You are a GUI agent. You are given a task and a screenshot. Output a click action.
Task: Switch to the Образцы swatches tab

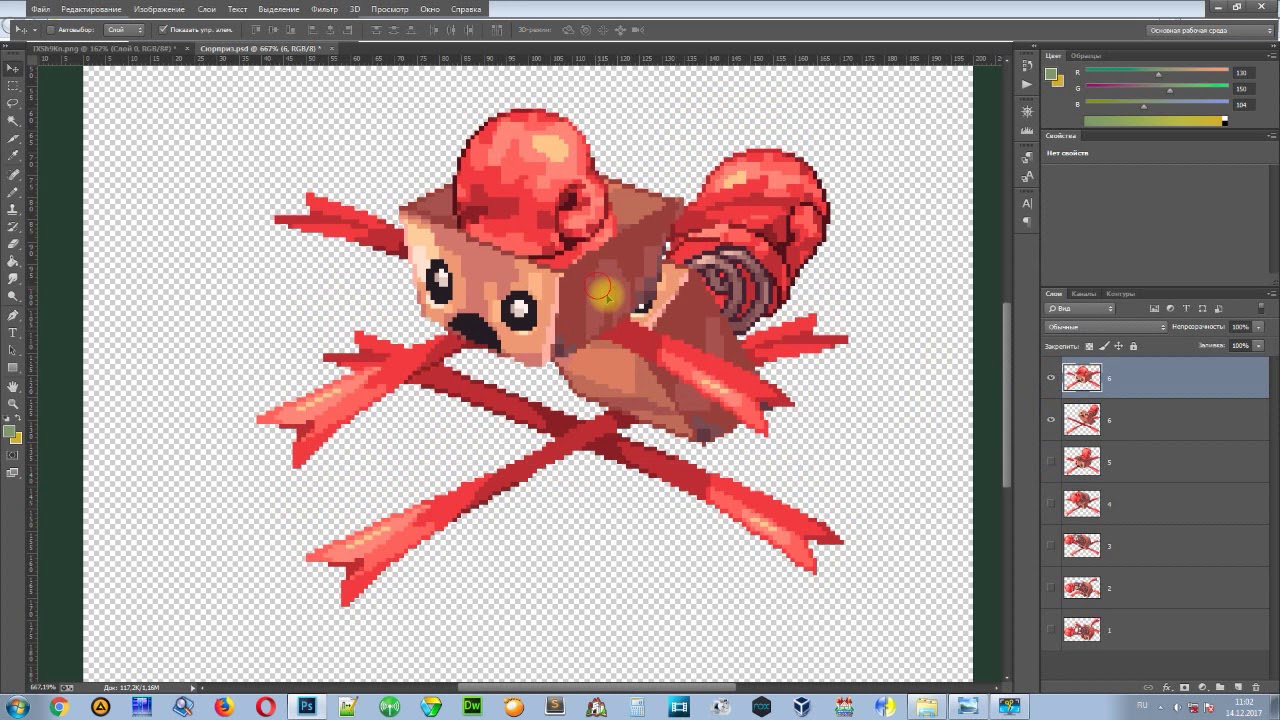(1085, 56)
